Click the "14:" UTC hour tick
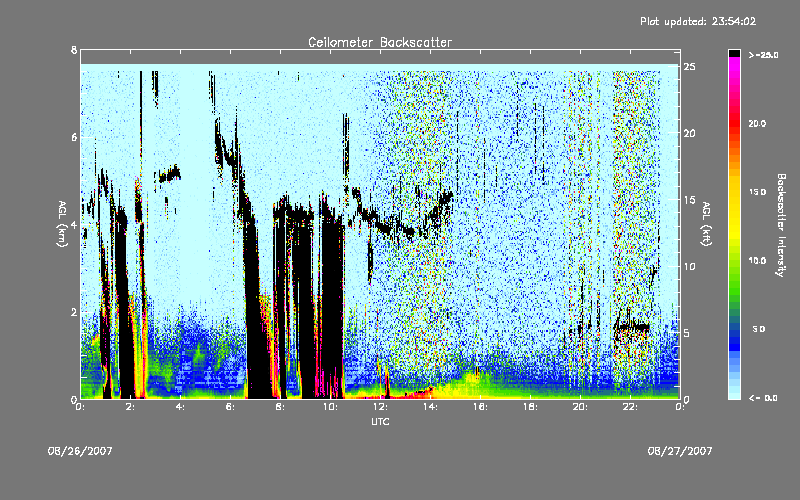Screen dimensions: 800x500 (x=430, y=407)
